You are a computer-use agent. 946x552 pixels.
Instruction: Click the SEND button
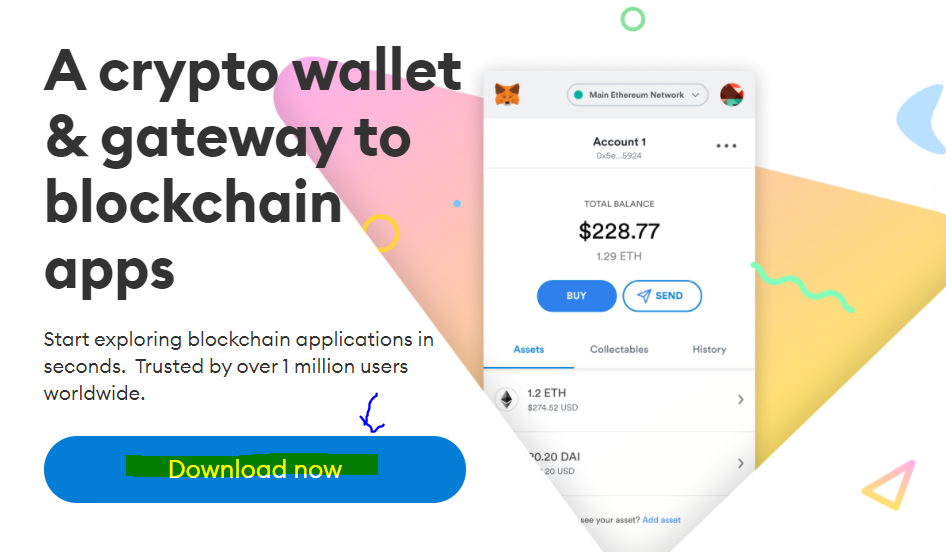pyautogui.click(x=662, y=296)
